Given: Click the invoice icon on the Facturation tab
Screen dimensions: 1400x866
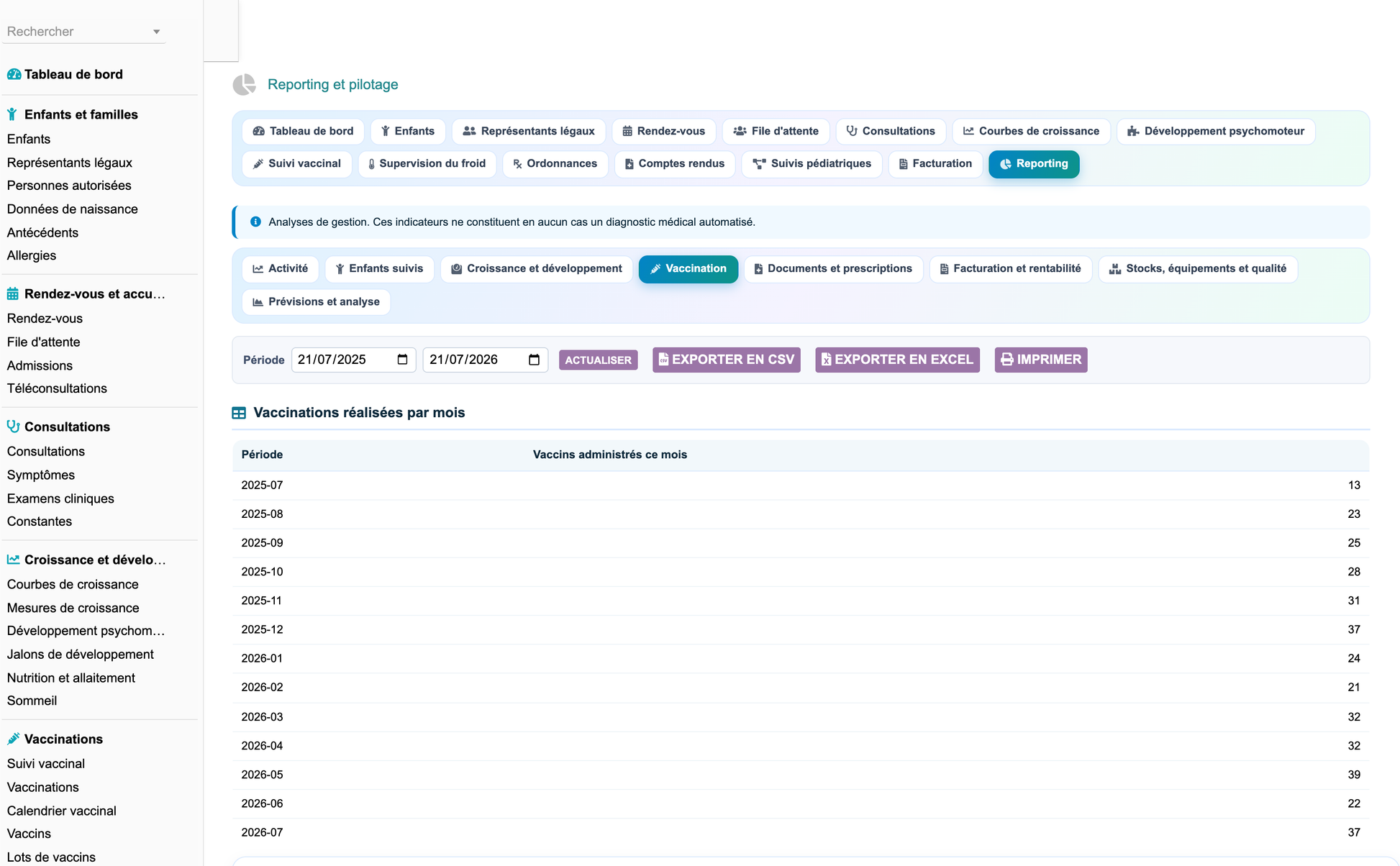Looking at the screenshot, I should point(903,164).
